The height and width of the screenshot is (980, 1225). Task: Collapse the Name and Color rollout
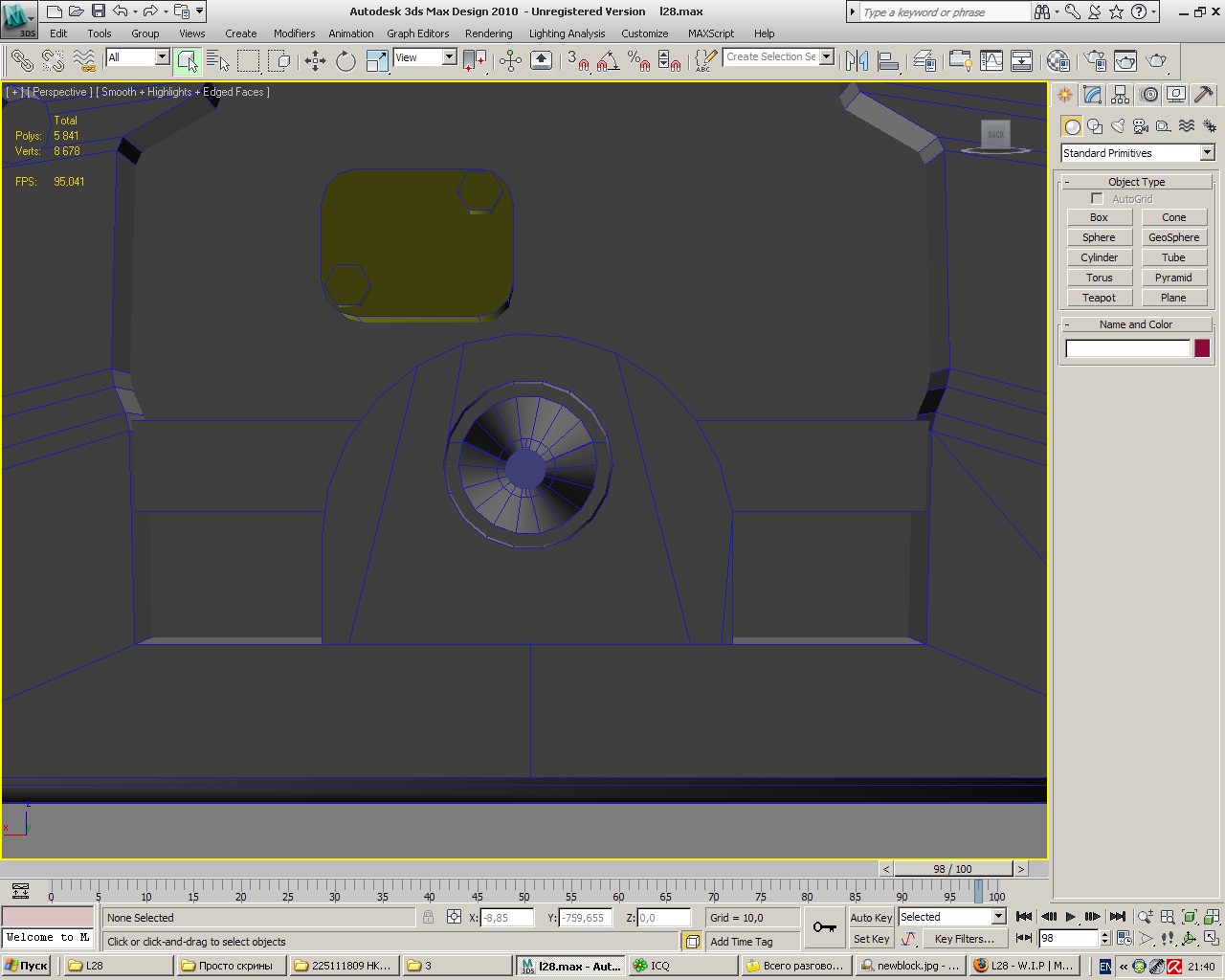point(1136,324)
